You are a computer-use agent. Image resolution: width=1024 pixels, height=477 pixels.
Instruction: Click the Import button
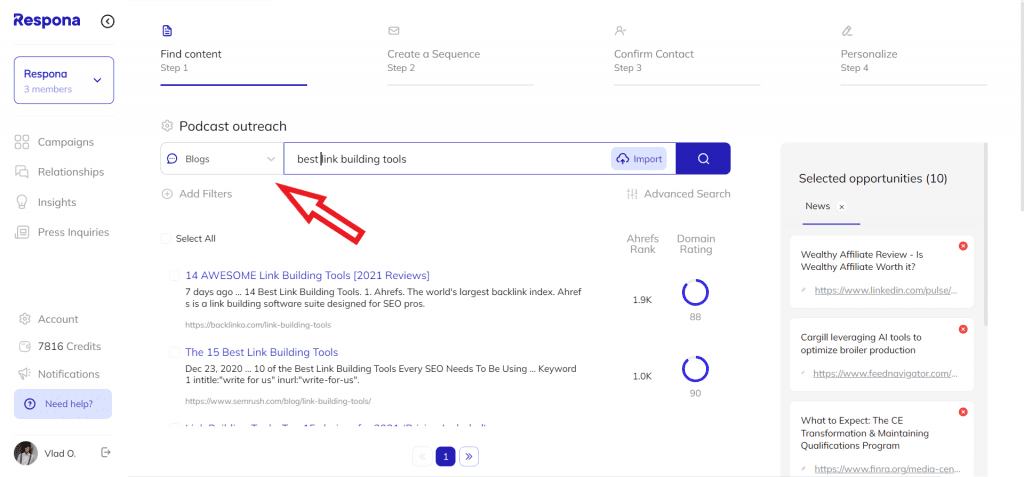639,159
